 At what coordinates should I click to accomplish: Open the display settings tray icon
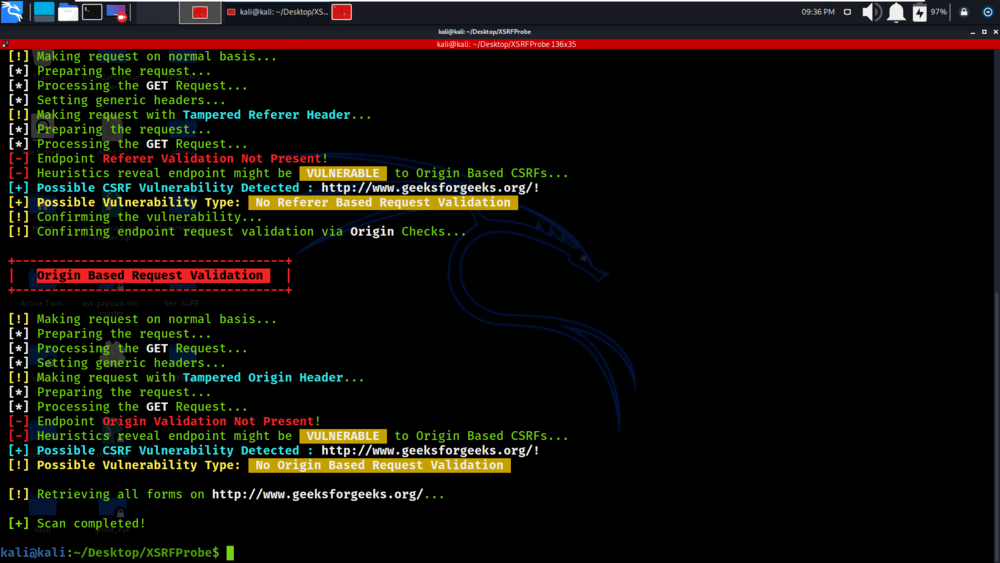coord(847,12)
